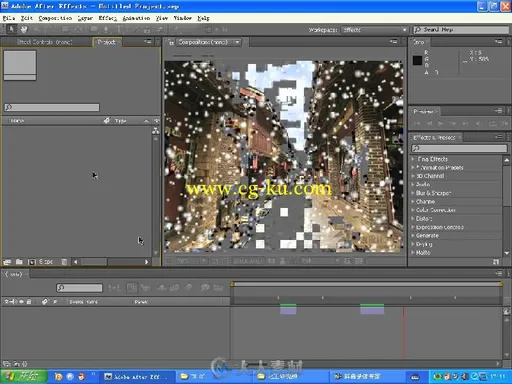
Task: Open the Project panel options menu
Action: click(148, 42)
